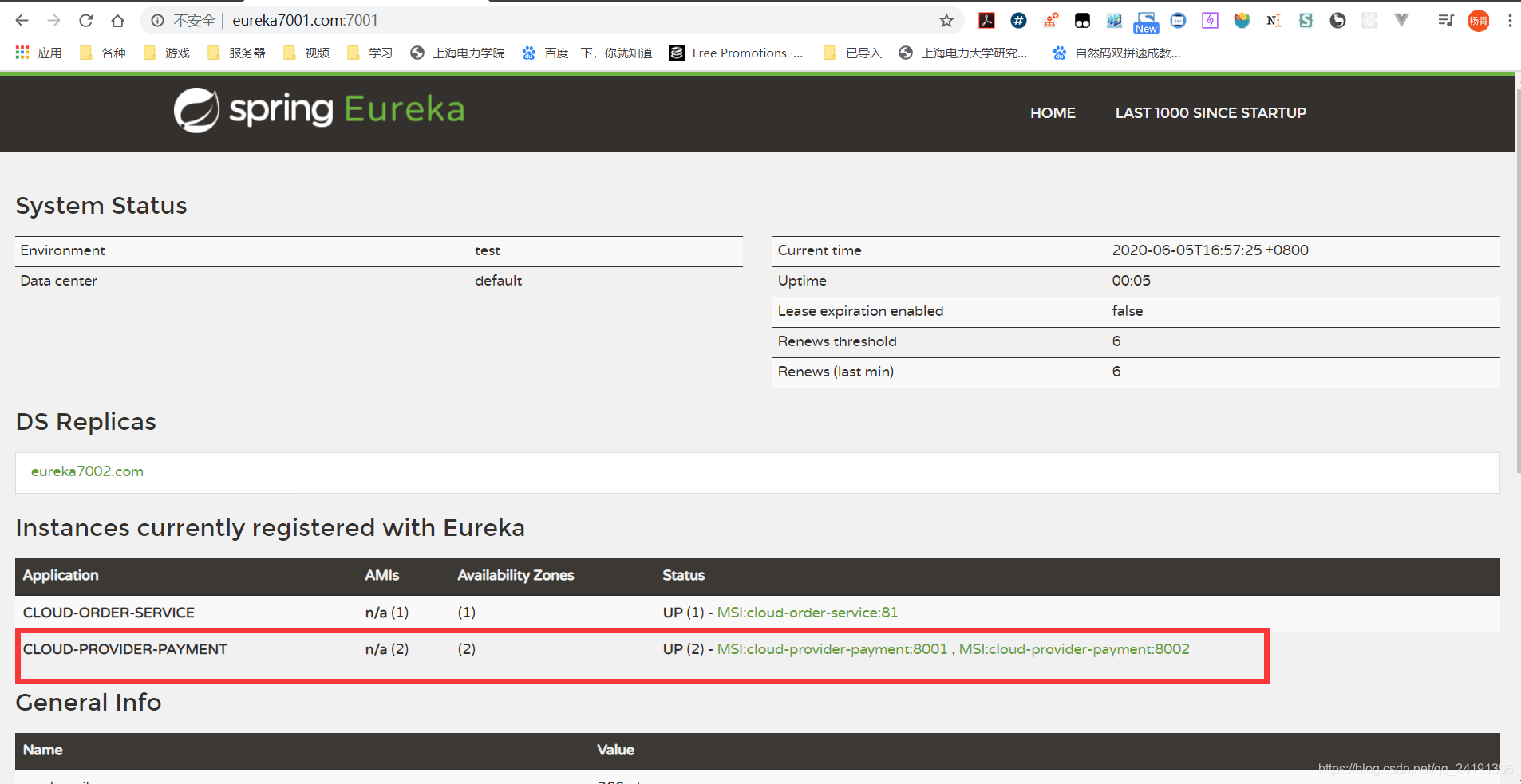Select the CLOUD-ORDER-SERVICE application name
Image resolution: width=1521 pixels, height=784 pixels.
(x=109, y=613)
